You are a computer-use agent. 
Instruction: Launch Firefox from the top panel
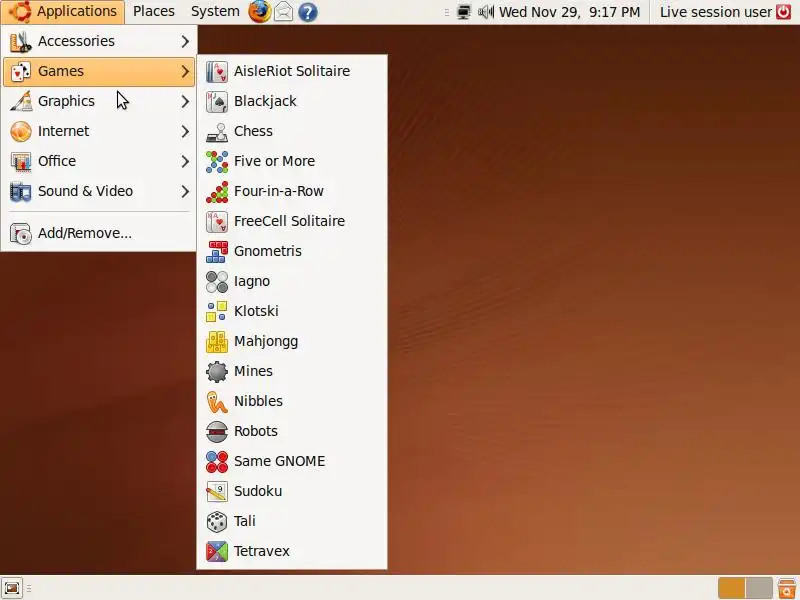pos(260,12)
